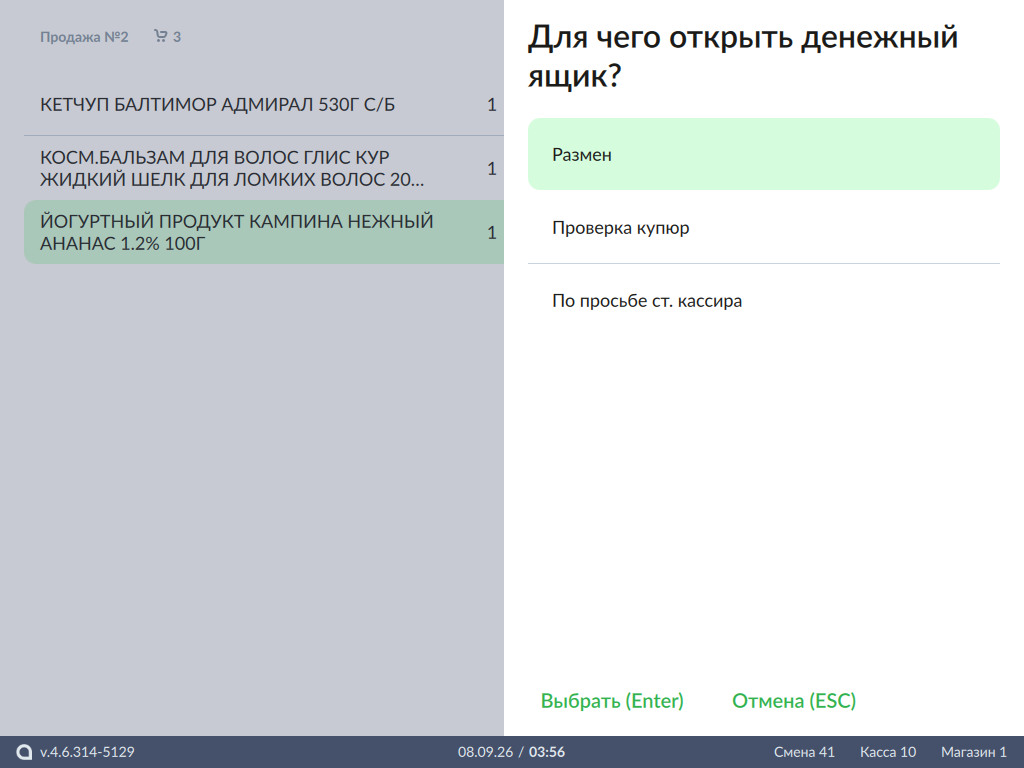Select the Косм.бальзам Глис Кур item row
The width and height of the screenshot is (1024, 768).
click(264, 168)
